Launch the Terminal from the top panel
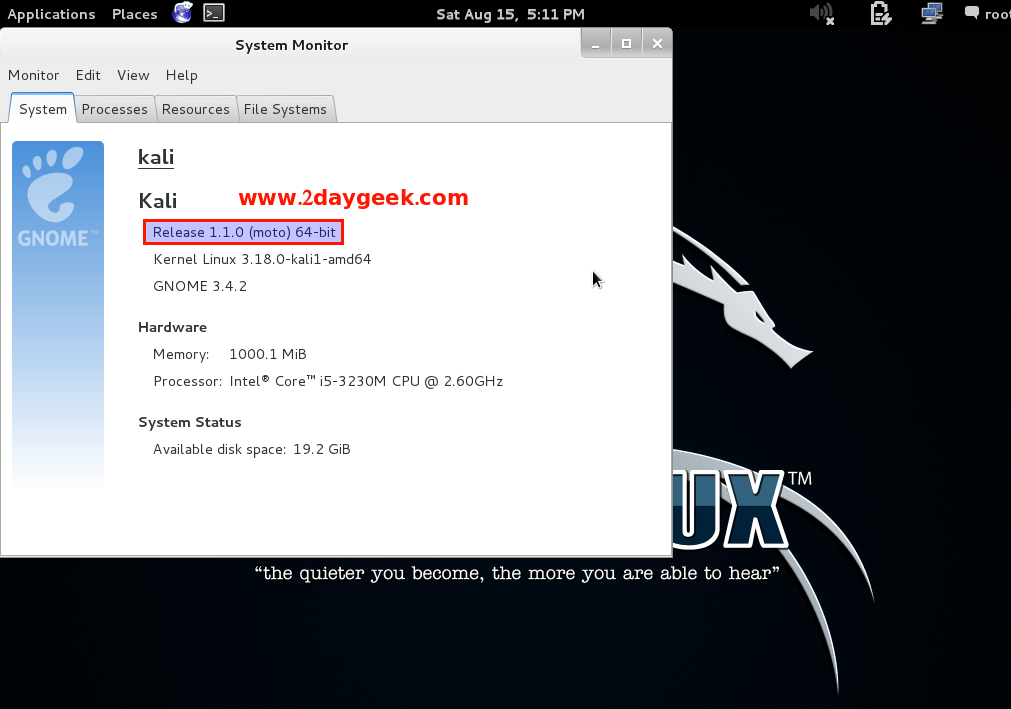 click(x=214, y=13)
